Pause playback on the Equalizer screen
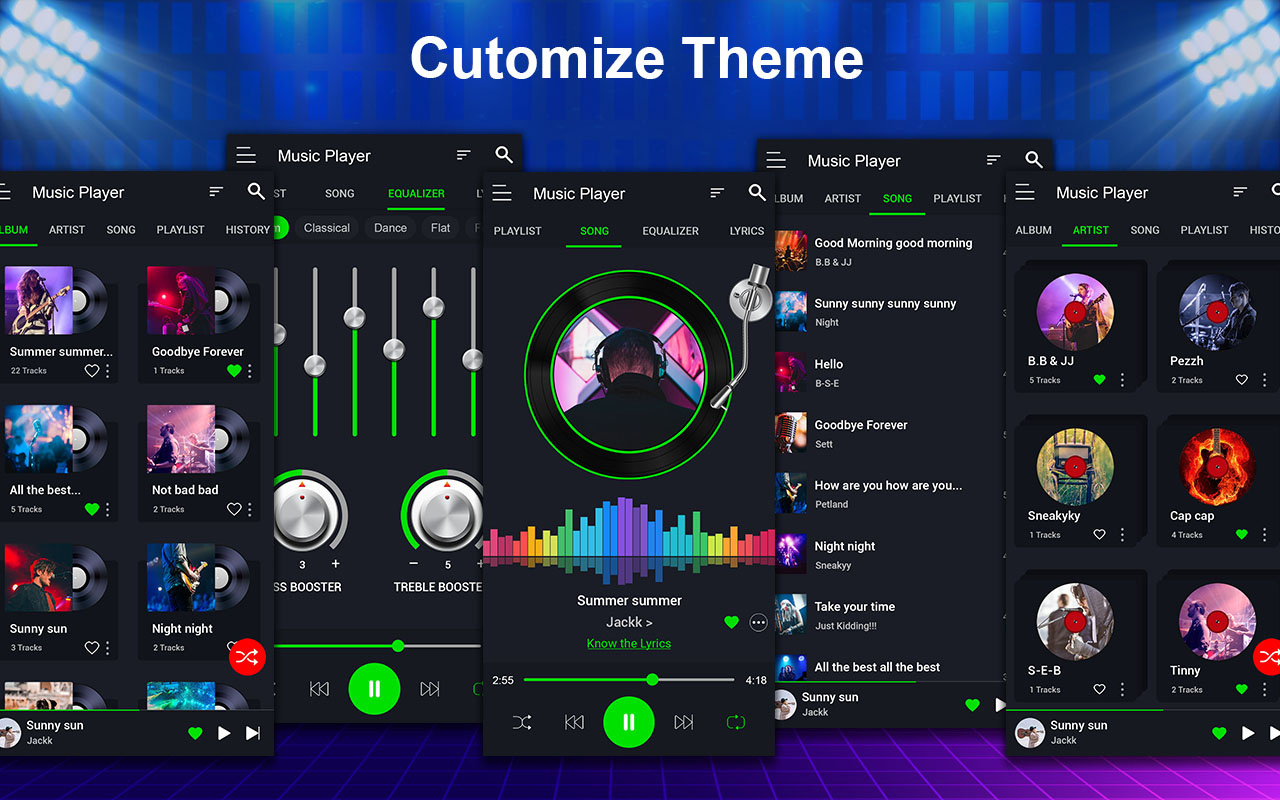Viewport: 1280px width, 800px height. point(374,689)
